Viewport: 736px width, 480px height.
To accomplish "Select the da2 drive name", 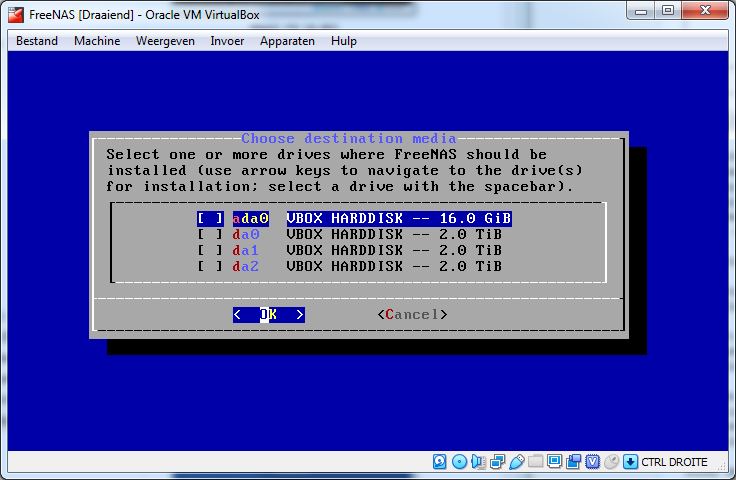I will click(x=245, y=266).
